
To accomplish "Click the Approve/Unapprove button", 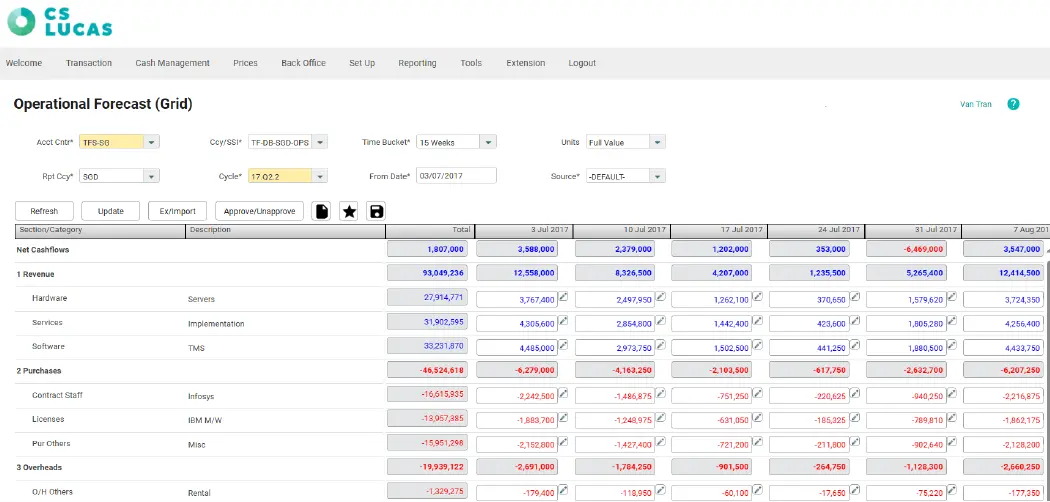I will (x=259, y=211).
